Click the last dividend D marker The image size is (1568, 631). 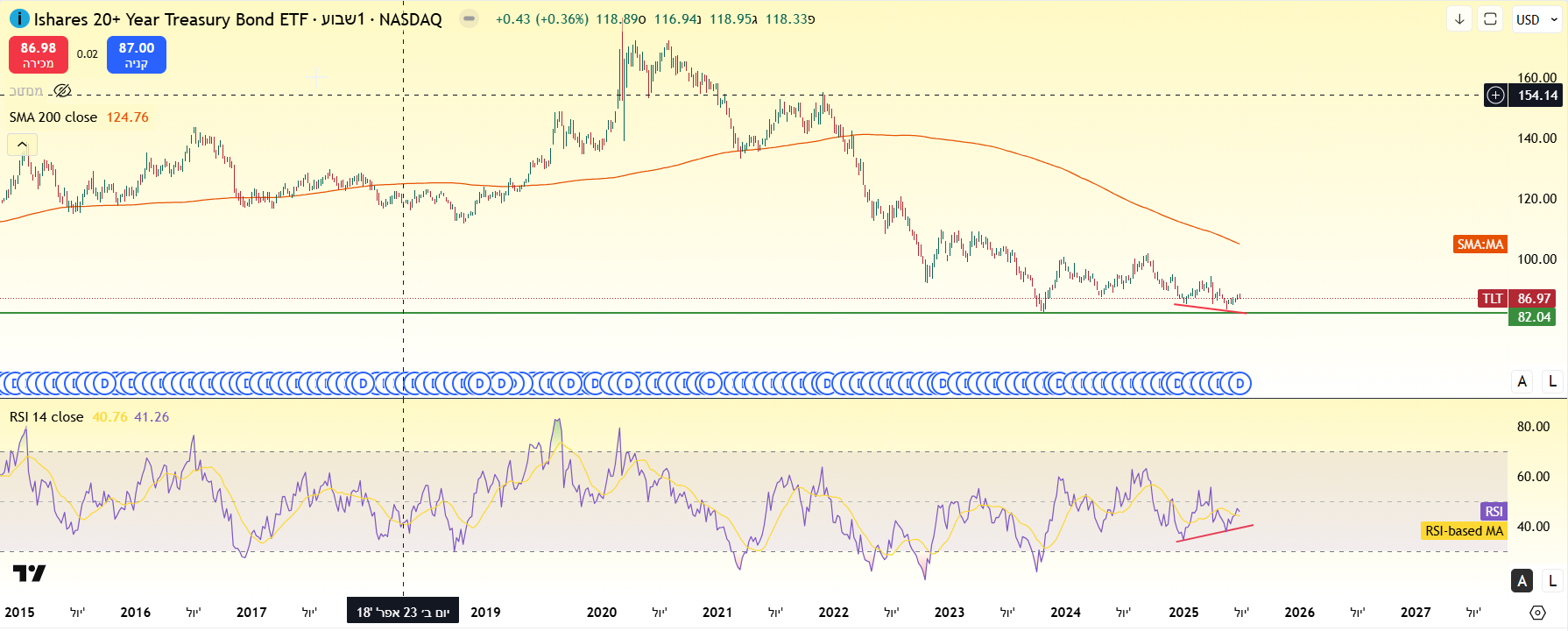(x=1239, y=383)
